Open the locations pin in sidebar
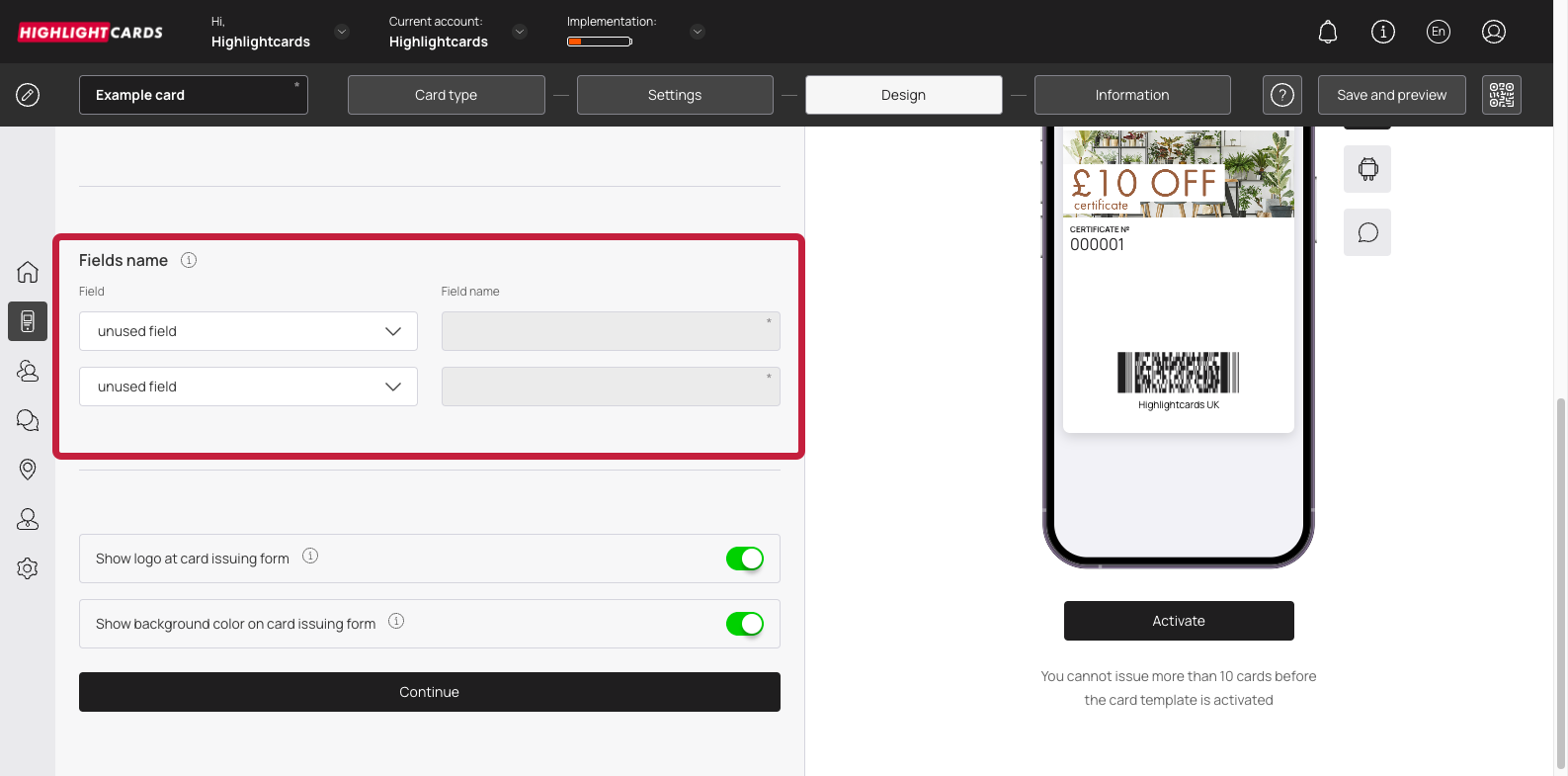 tap(28, 470)
